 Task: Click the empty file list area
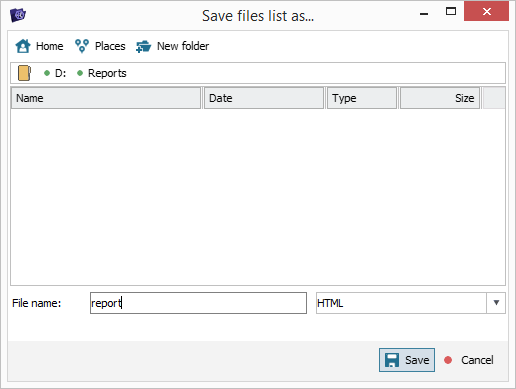tap(258, 197)
